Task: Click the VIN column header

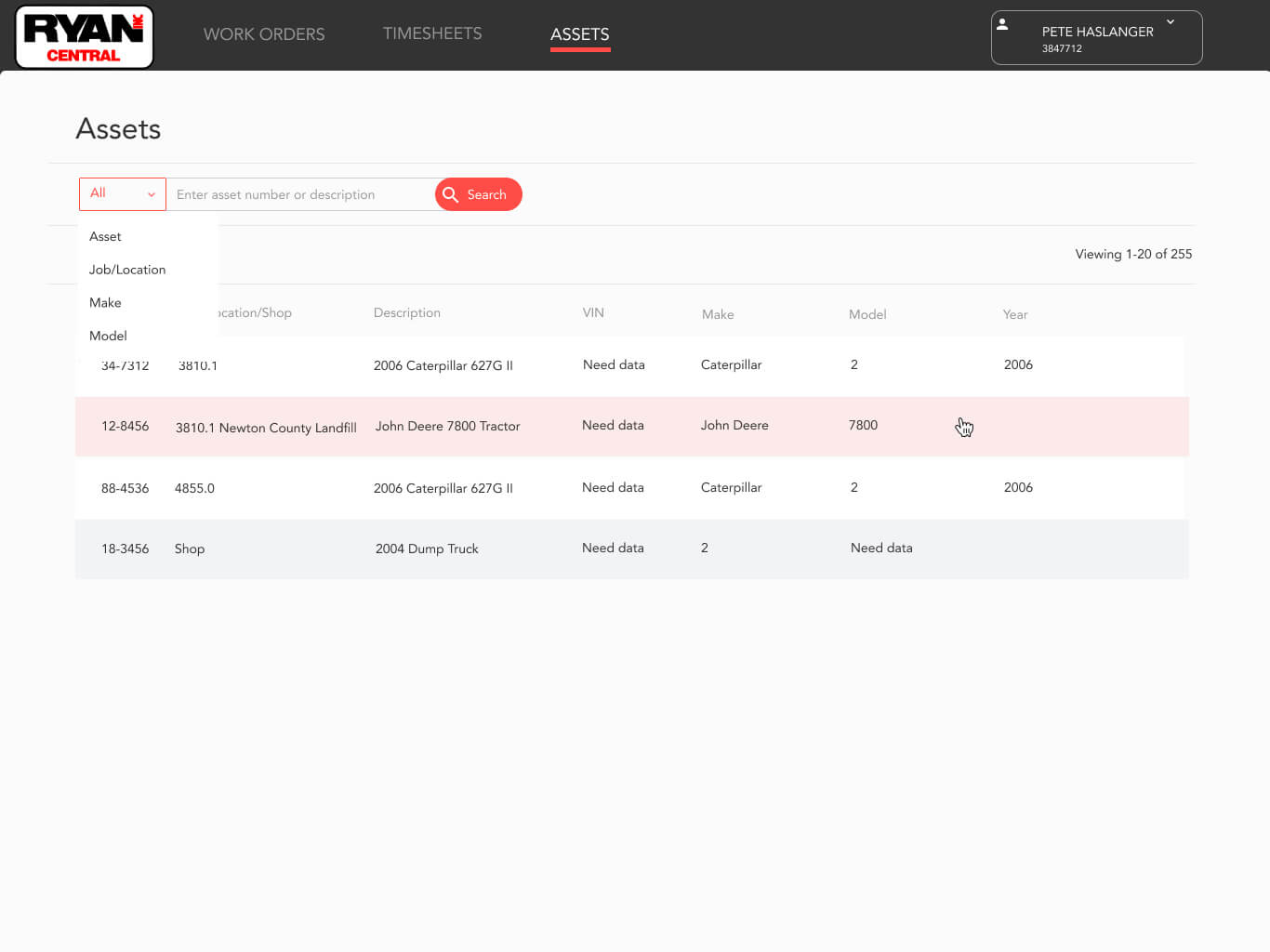Action: point(593,312)
